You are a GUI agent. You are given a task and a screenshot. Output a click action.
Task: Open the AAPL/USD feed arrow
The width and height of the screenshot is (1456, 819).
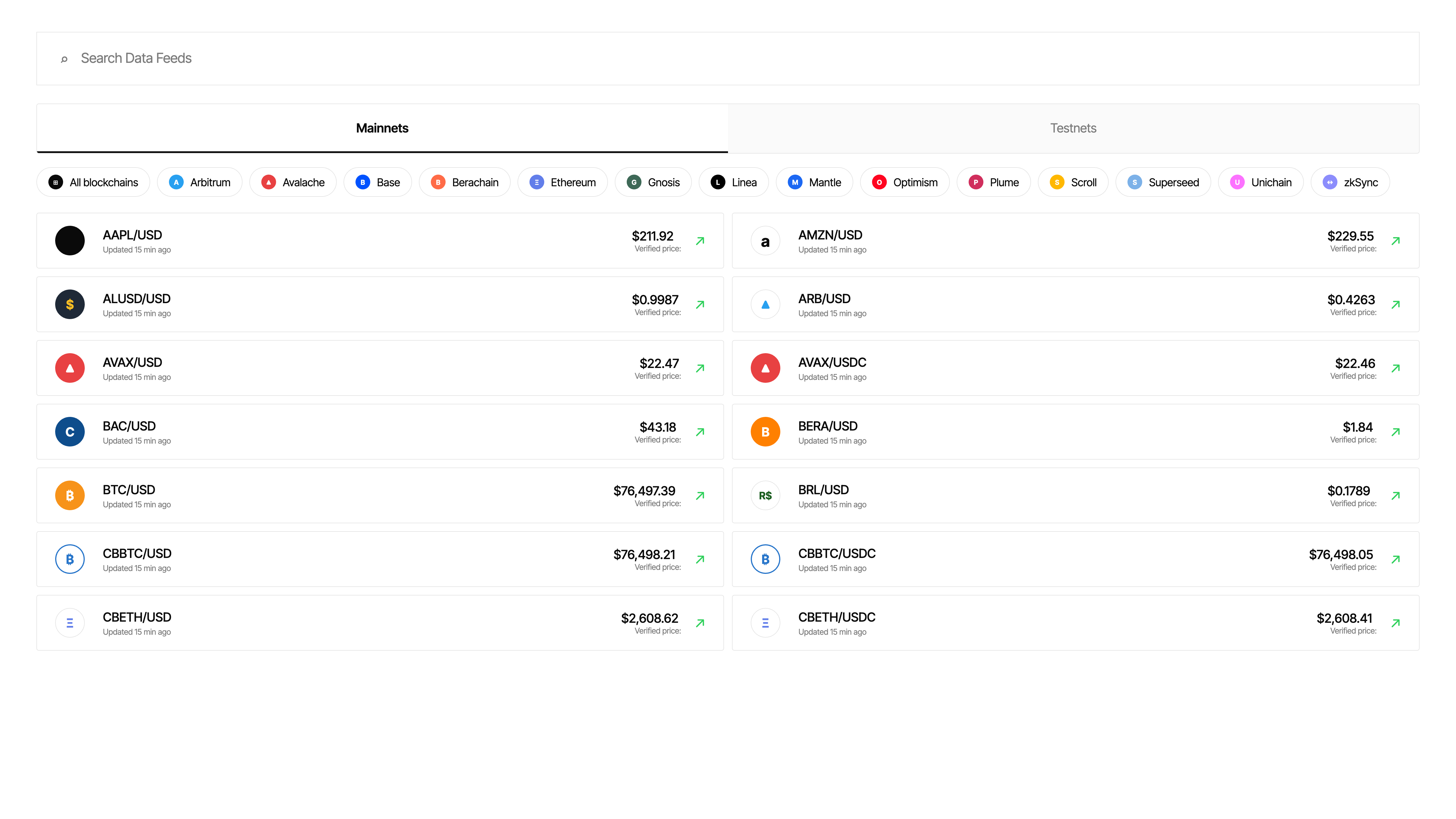700,241
